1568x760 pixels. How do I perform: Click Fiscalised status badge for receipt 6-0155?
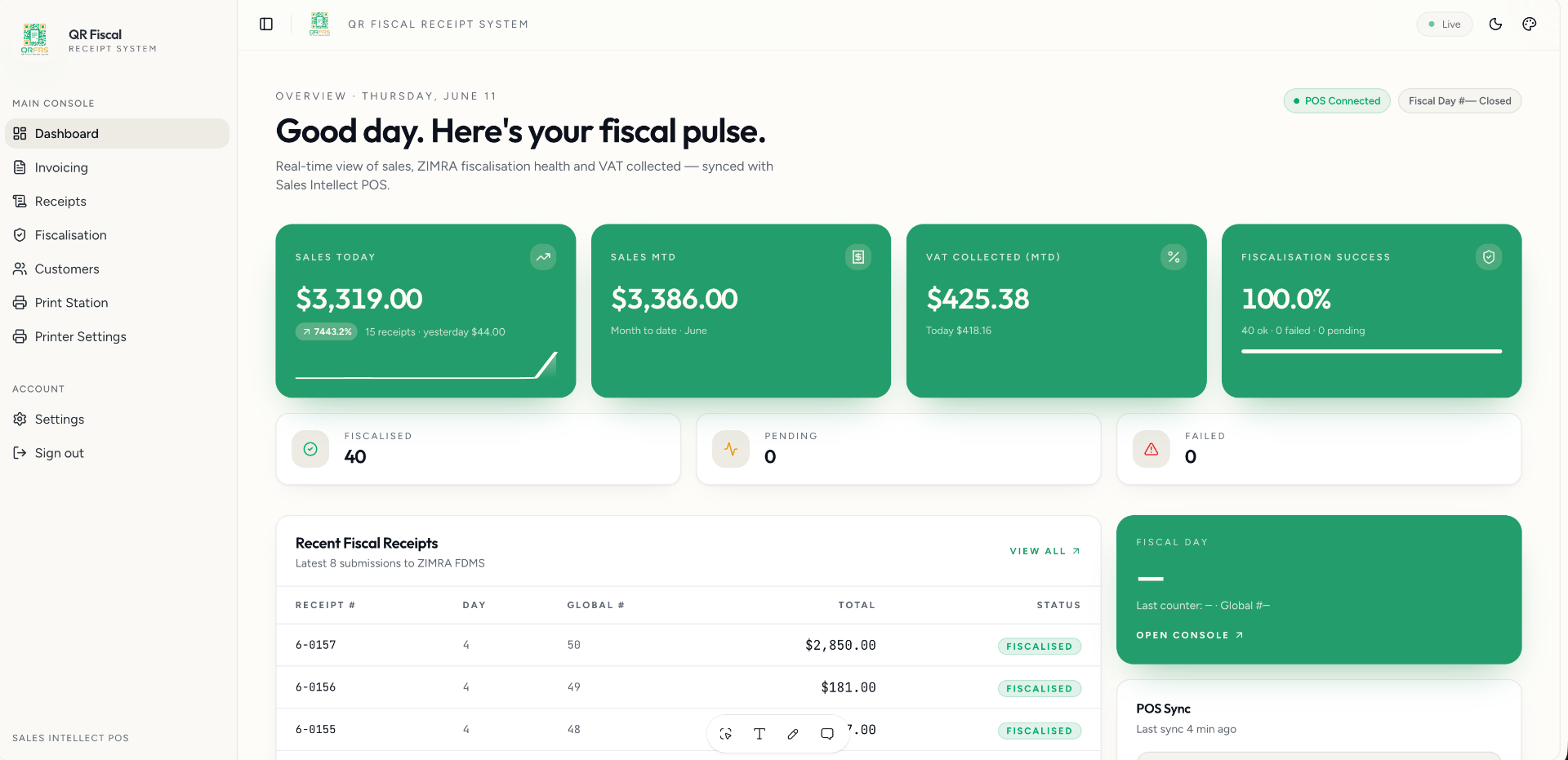(1040, 731)
